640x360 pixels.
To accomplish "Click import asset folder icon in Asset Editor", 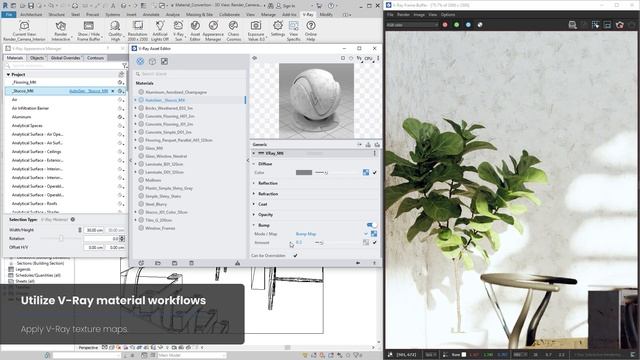I will tap(158, 263).
